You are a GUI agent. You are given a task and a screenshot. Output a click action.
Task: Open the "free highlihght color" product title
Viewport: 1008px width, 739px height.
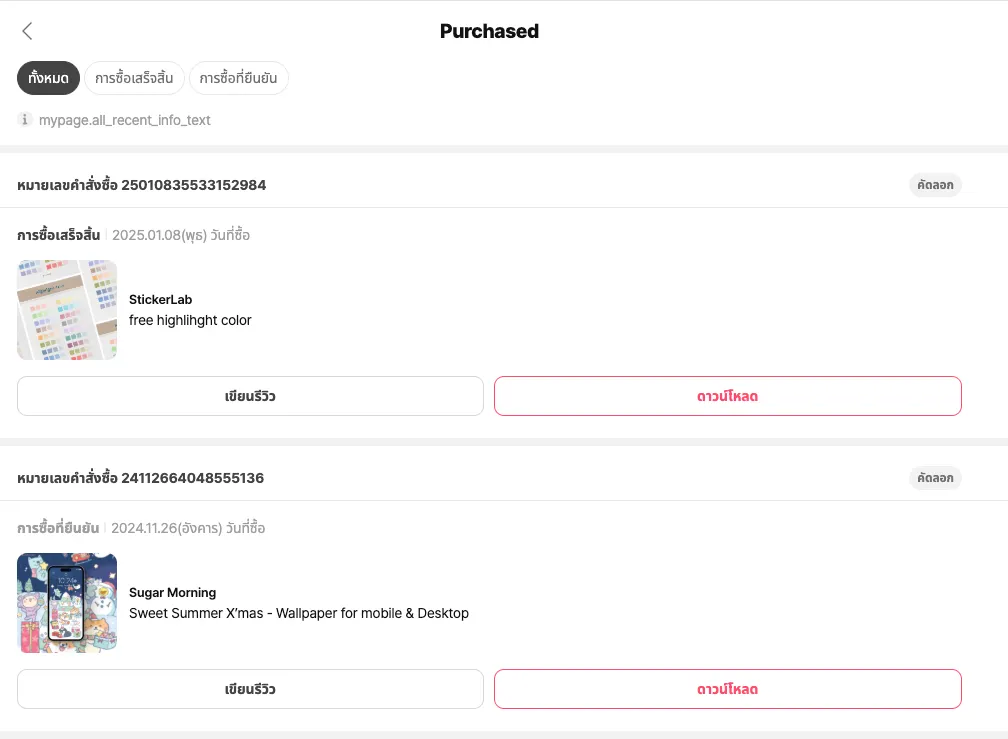pyautogui.click(x=190, y=320)
